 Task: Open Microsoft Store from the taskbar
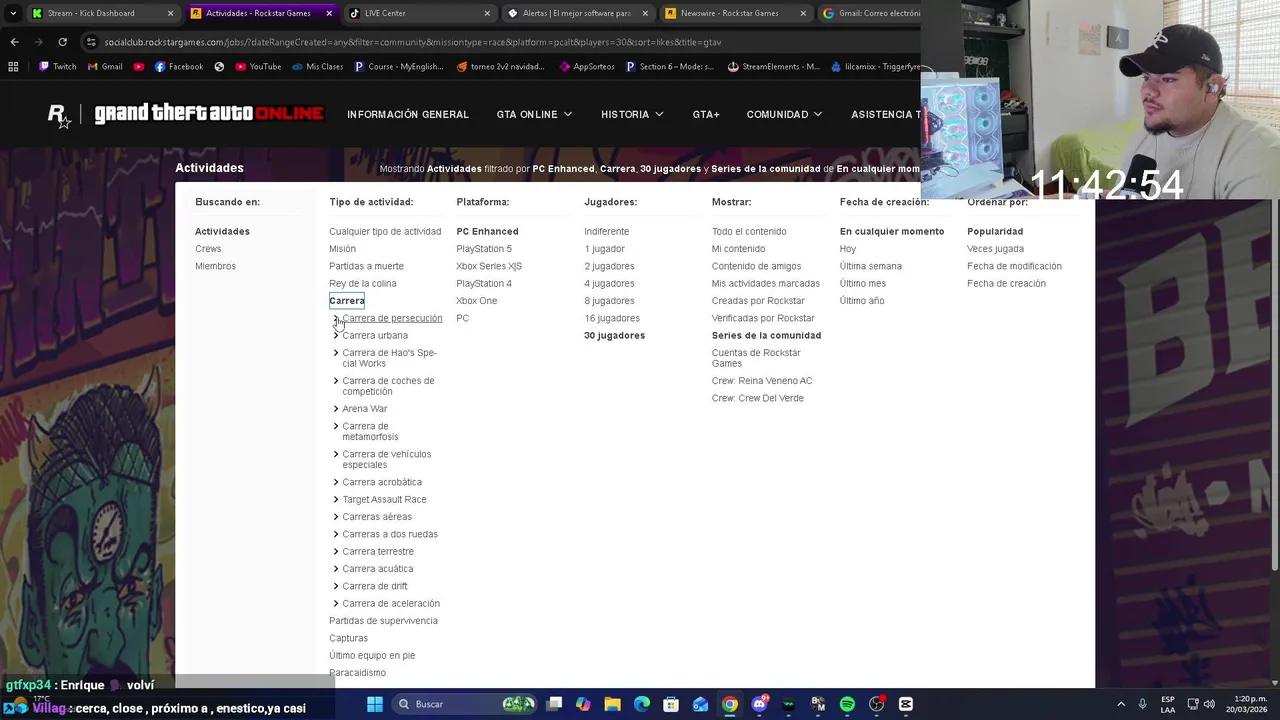coord(671,704)
